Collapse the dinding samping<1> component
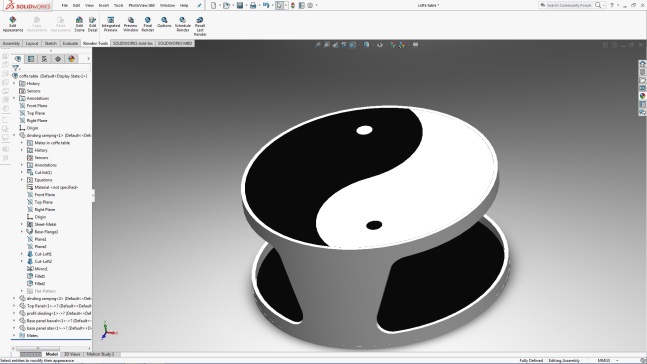647x364 pixels. [x=14, y=135]
